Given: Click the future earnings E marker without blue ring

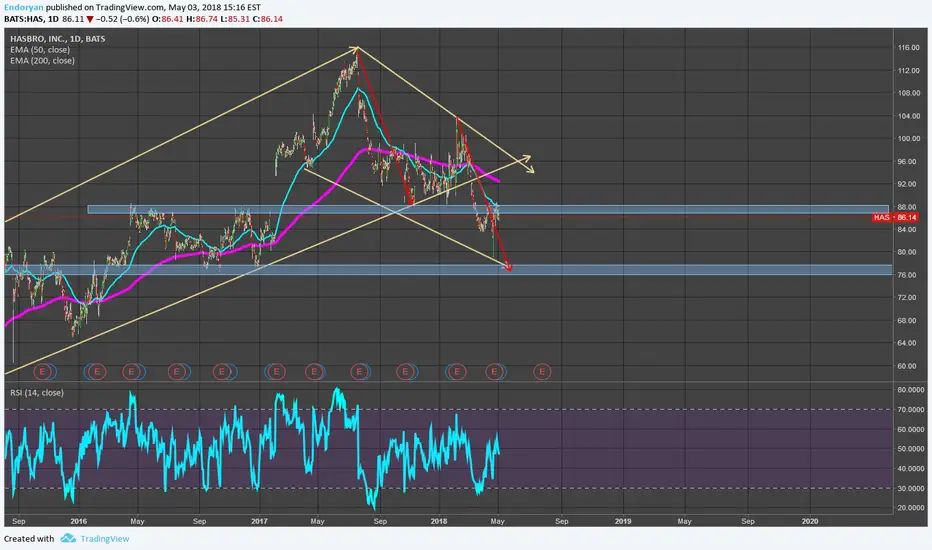Looking at the screenshot, I should click(x=541, y=372).
